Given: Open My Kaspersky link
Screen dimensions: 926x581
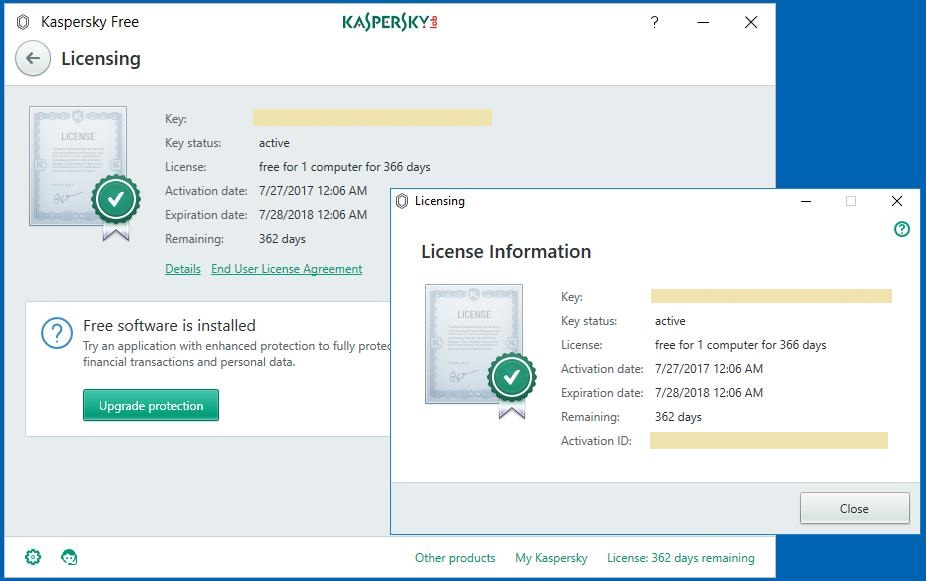Looking at the screenshot, I should pos(551,558).
